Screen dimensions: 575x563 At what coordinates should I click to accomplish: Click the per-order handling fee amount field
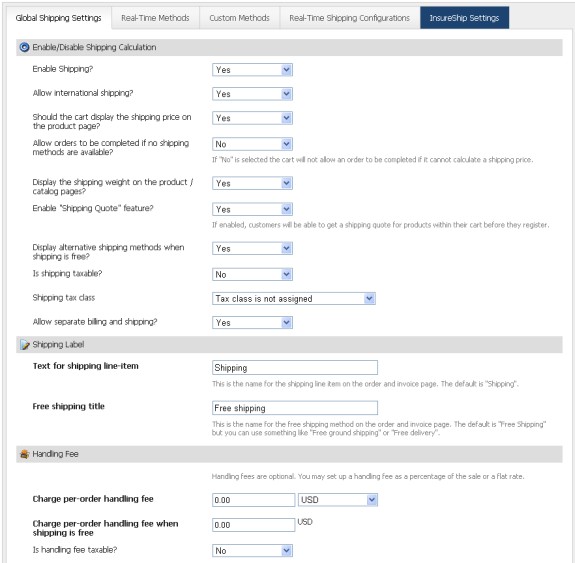point(253,500)
